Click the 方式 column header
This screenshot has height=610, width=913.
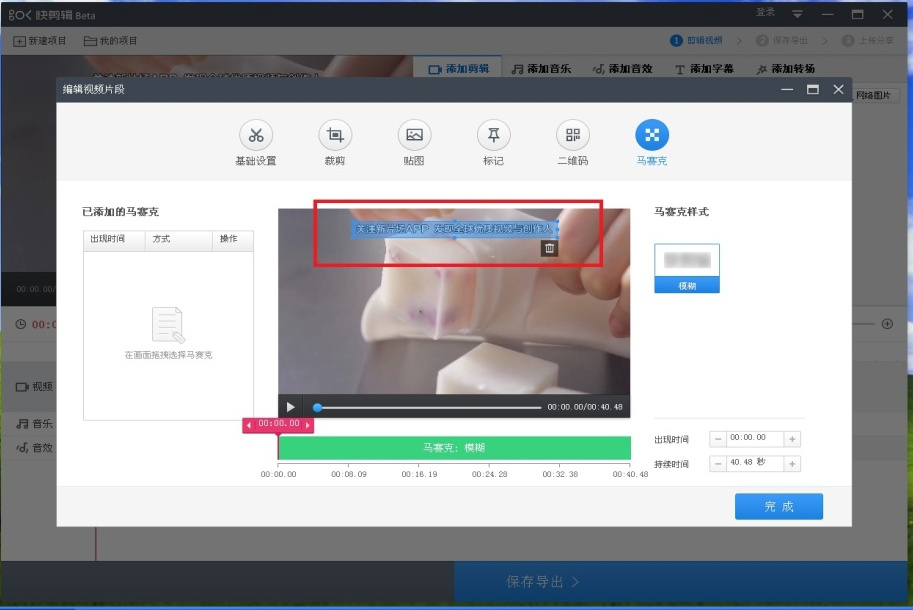pyautogui.click(x=178, y=239)
